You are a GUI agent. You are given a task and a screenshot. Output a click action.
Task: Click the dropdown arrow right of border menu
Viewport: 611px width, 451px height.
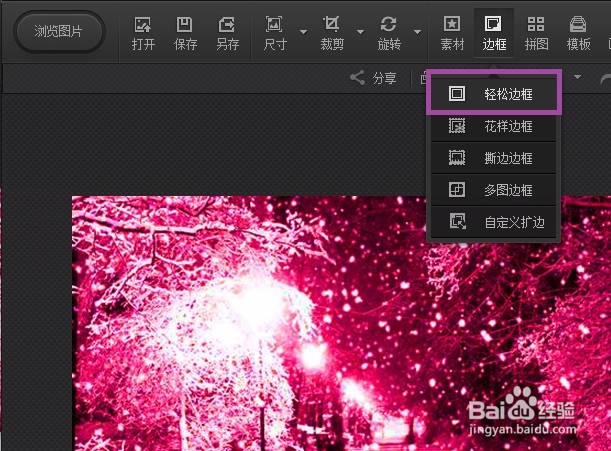pyautogui.click(x=577, y=77)
